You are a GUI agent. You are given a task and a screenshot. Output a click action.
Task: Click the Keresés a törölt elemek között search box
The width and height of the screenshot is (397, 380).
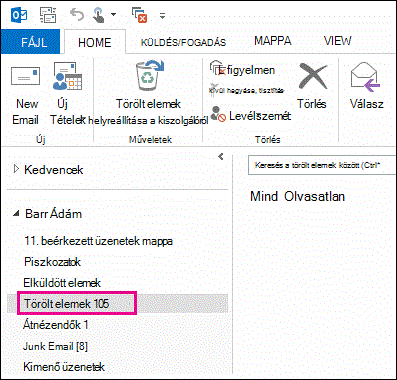pos(322,165)
